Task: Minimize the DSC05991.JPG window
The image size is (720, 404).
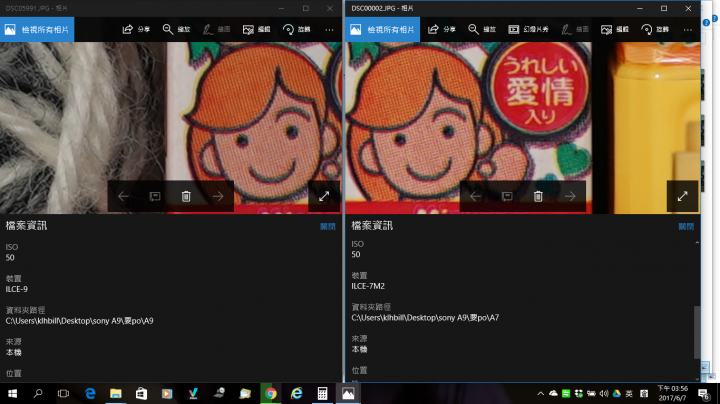Action: 281,8
